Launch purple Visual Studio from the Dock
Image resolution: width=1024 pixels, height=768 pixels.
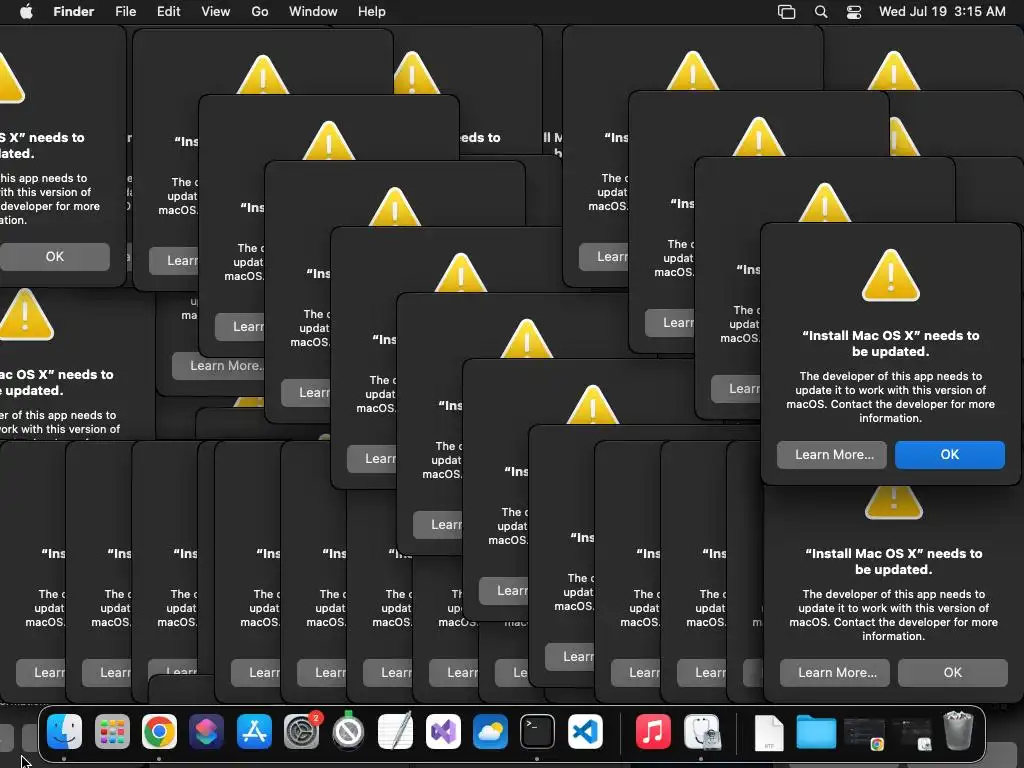[443, 731]
